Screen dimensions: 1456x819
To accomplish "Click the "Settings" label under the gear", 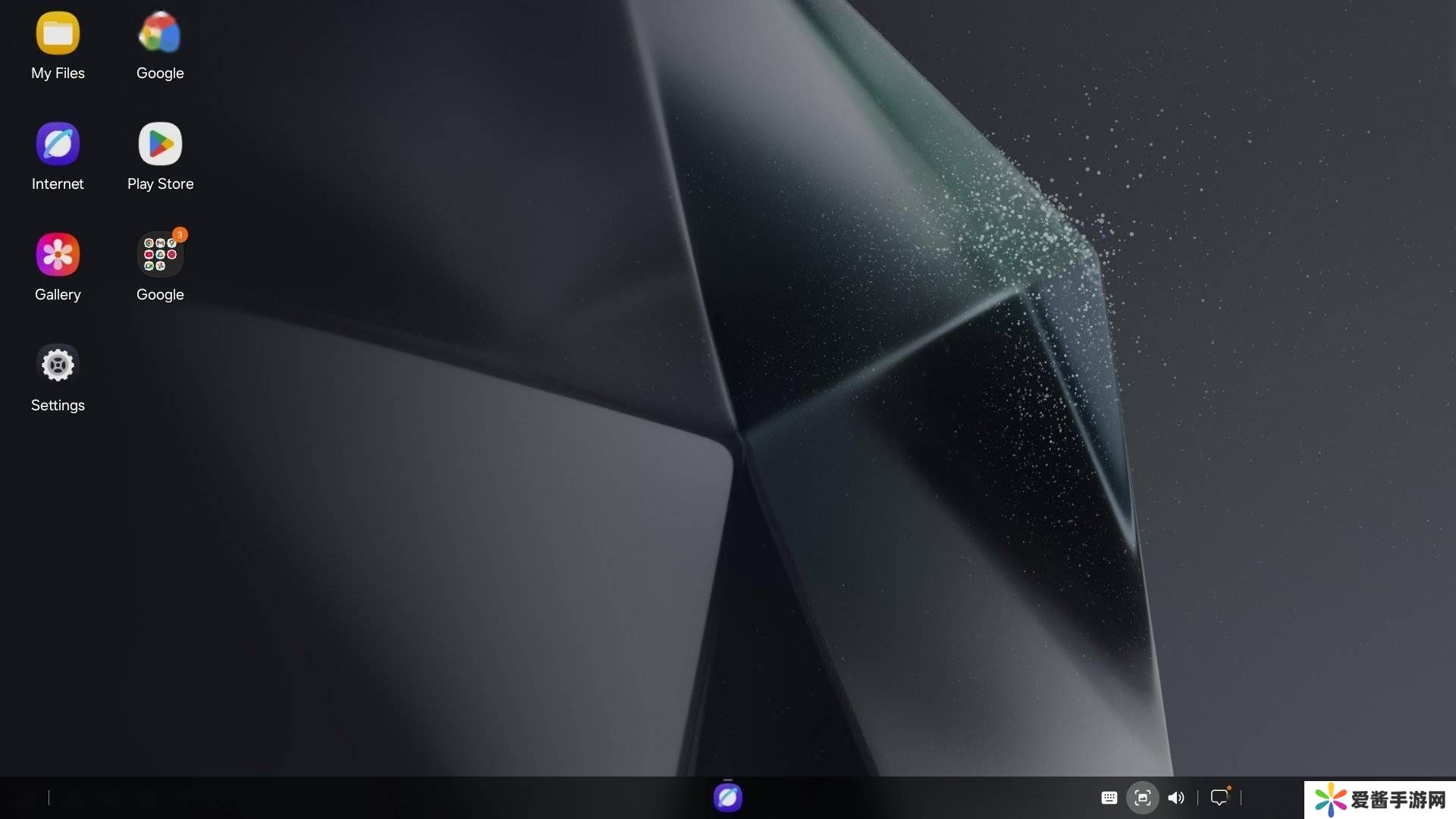I will (x=58, y=406).
